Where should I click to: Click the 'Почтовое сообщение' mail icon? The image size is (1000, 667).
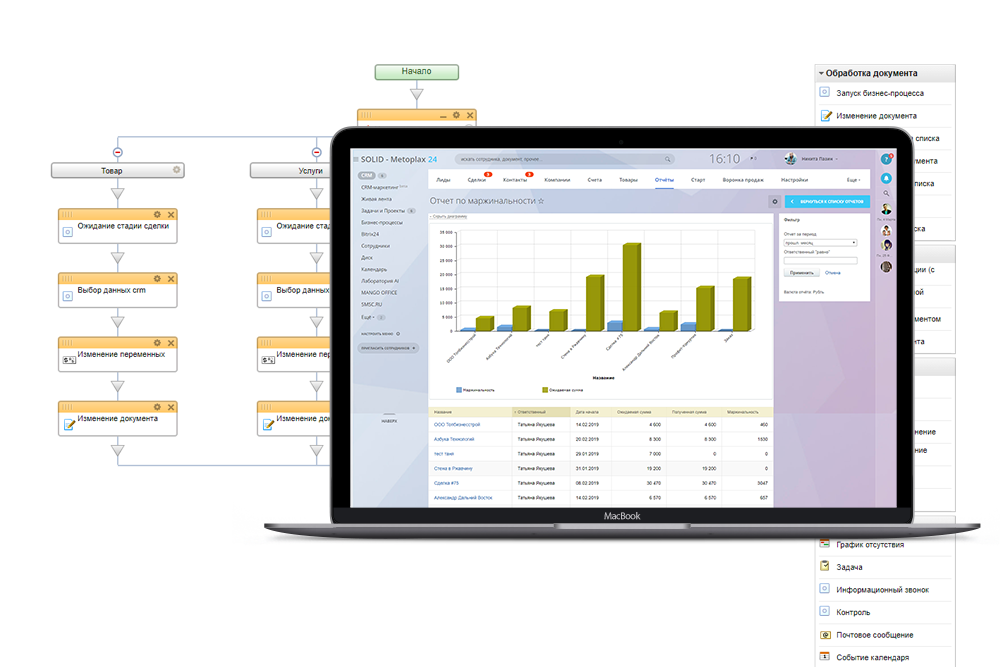[x=825, y=634]
